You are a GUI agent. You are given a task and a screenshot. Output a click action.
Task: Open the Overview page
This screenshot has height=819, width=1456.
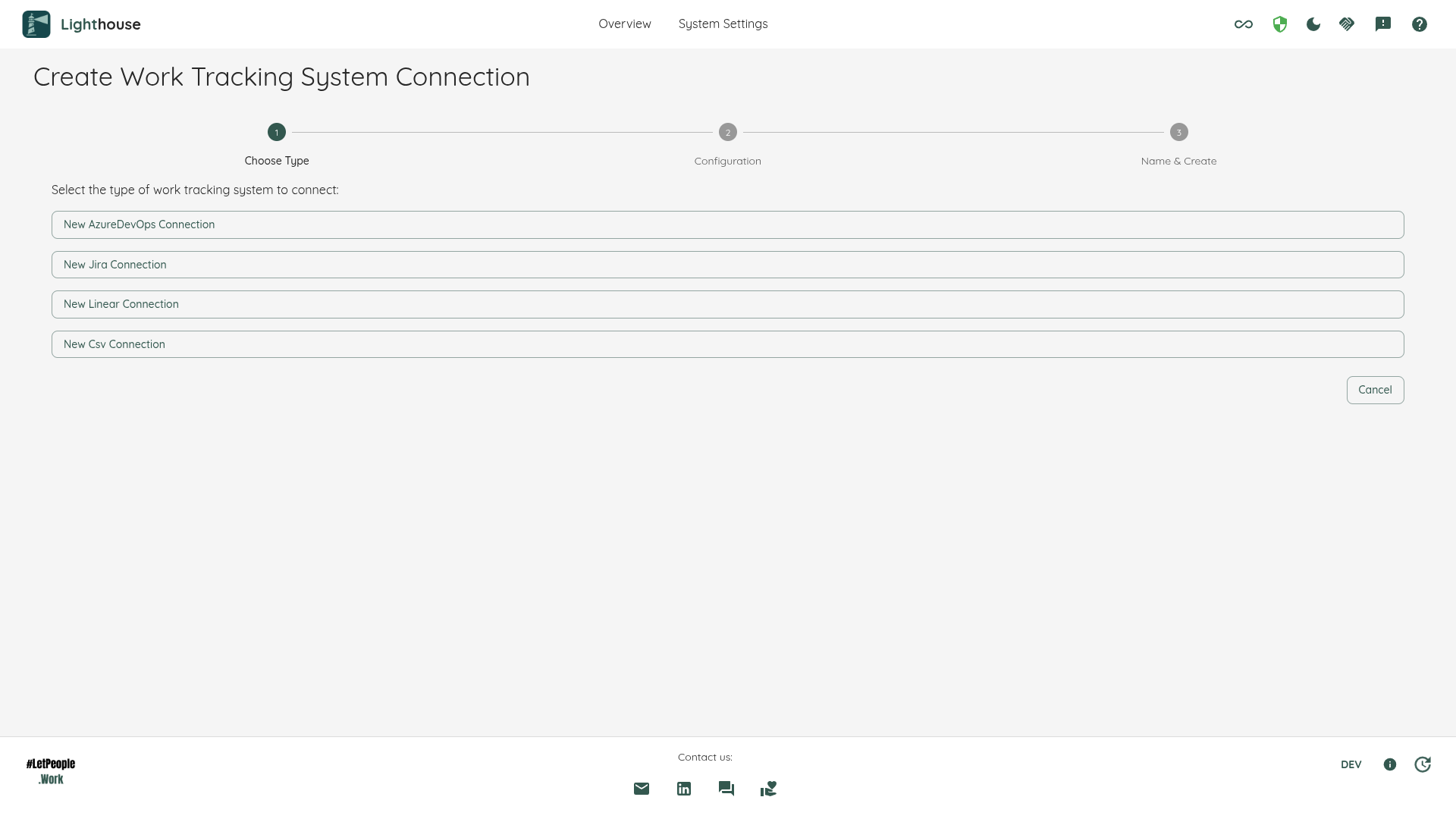[x=624, y=24]
